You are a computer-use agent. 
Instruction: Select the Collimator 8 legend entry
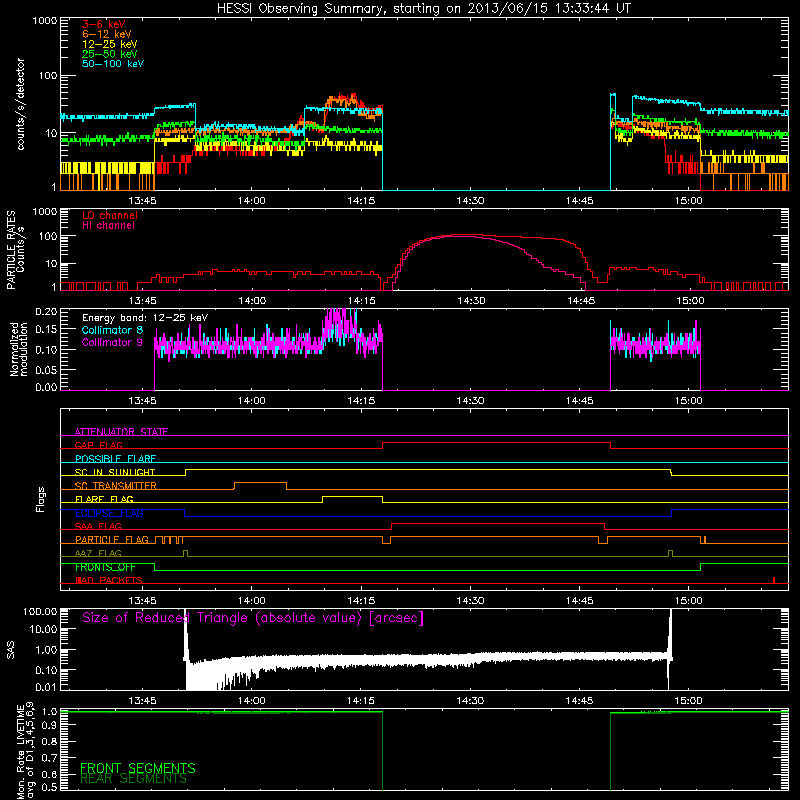[112, 330]
